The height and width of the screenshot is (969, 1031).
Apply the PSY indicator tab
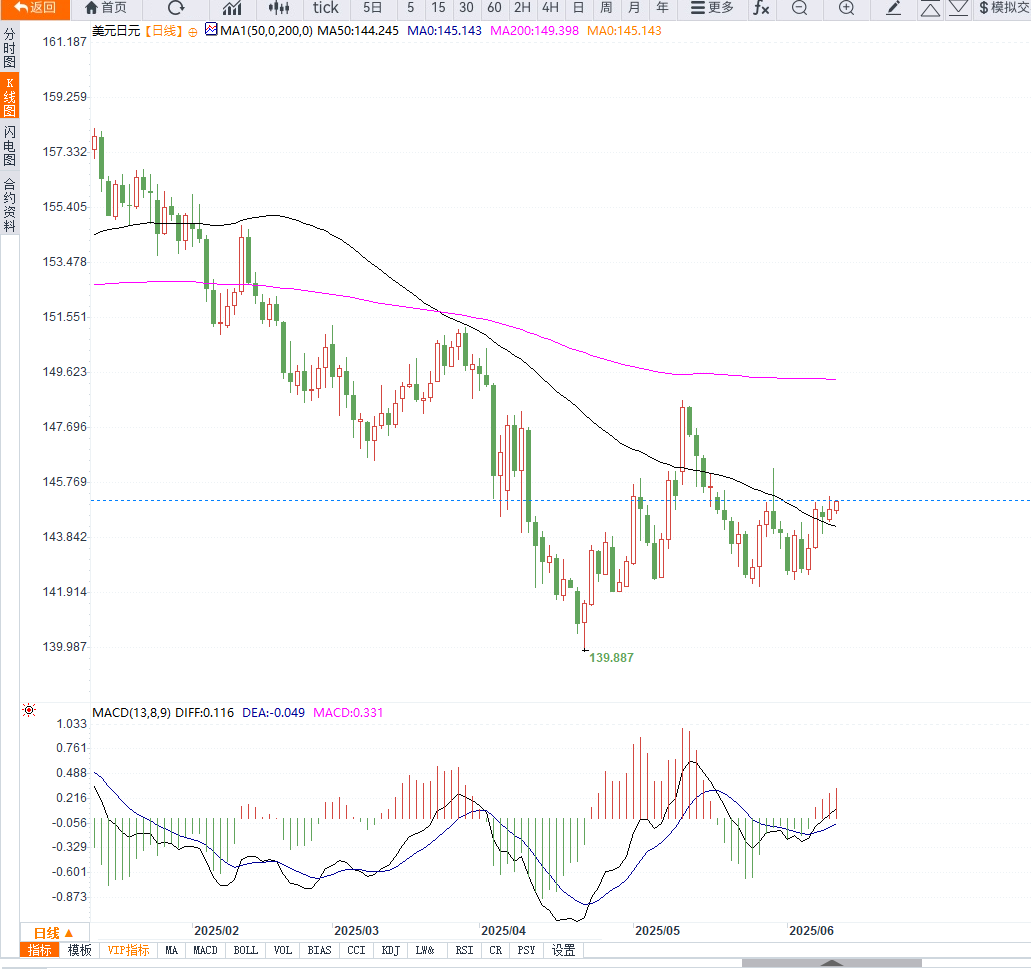(526, 951)
